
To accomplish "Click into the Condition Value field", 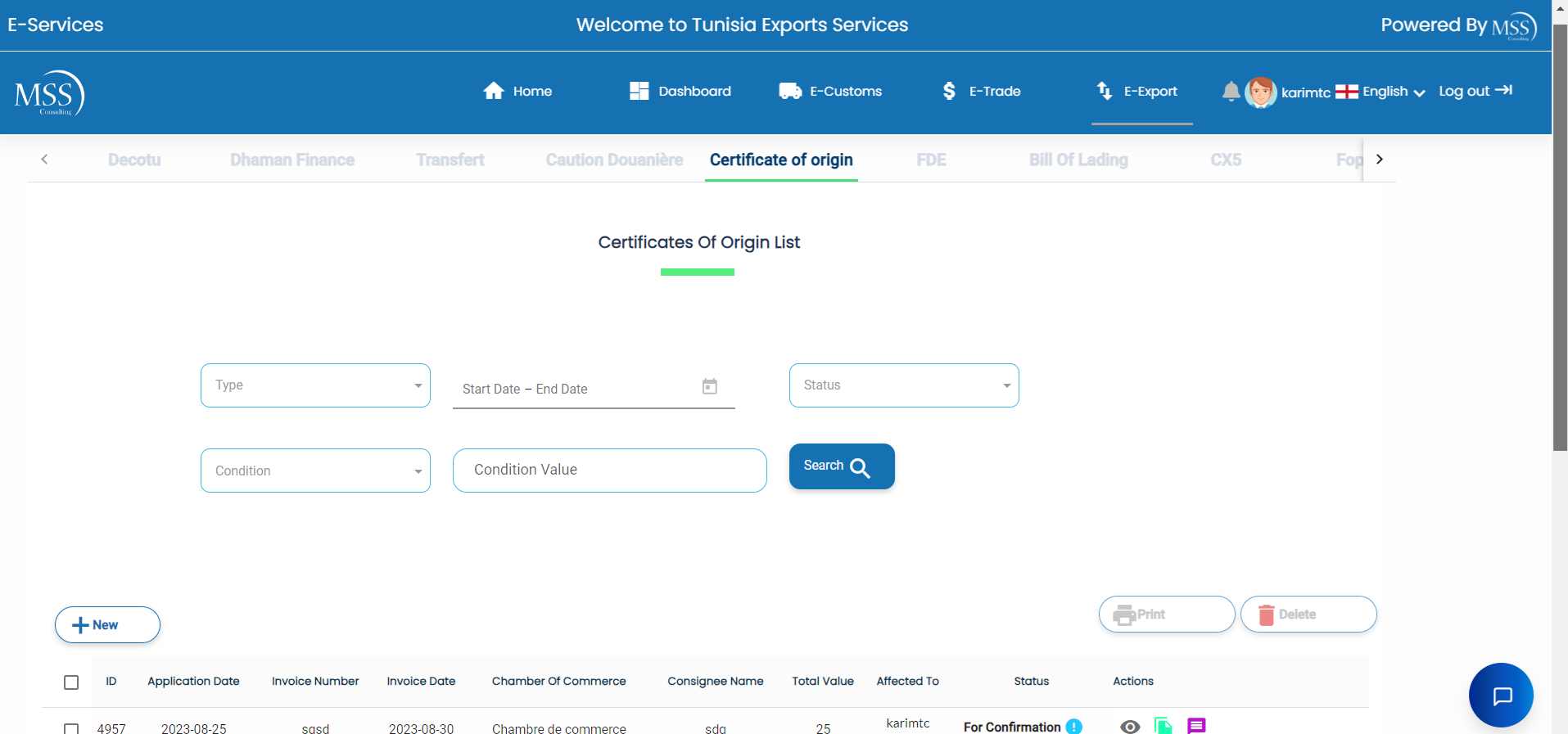I will [609, 471].
